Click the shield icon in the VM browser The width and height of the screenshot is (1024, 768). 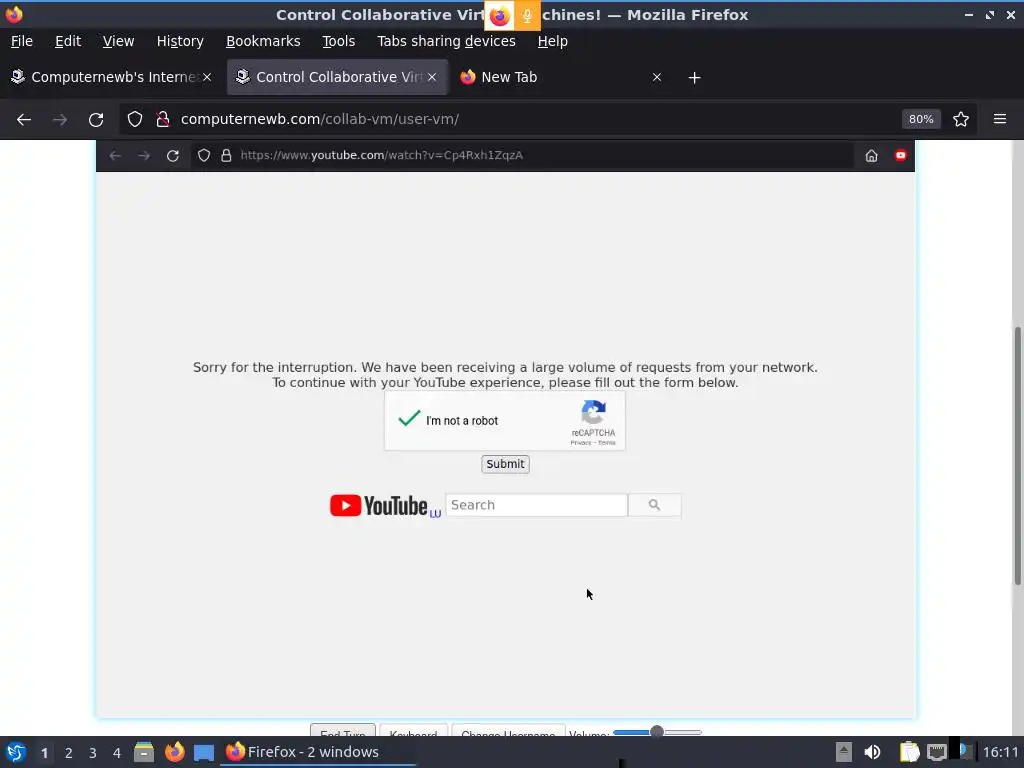tap(204, 155)
